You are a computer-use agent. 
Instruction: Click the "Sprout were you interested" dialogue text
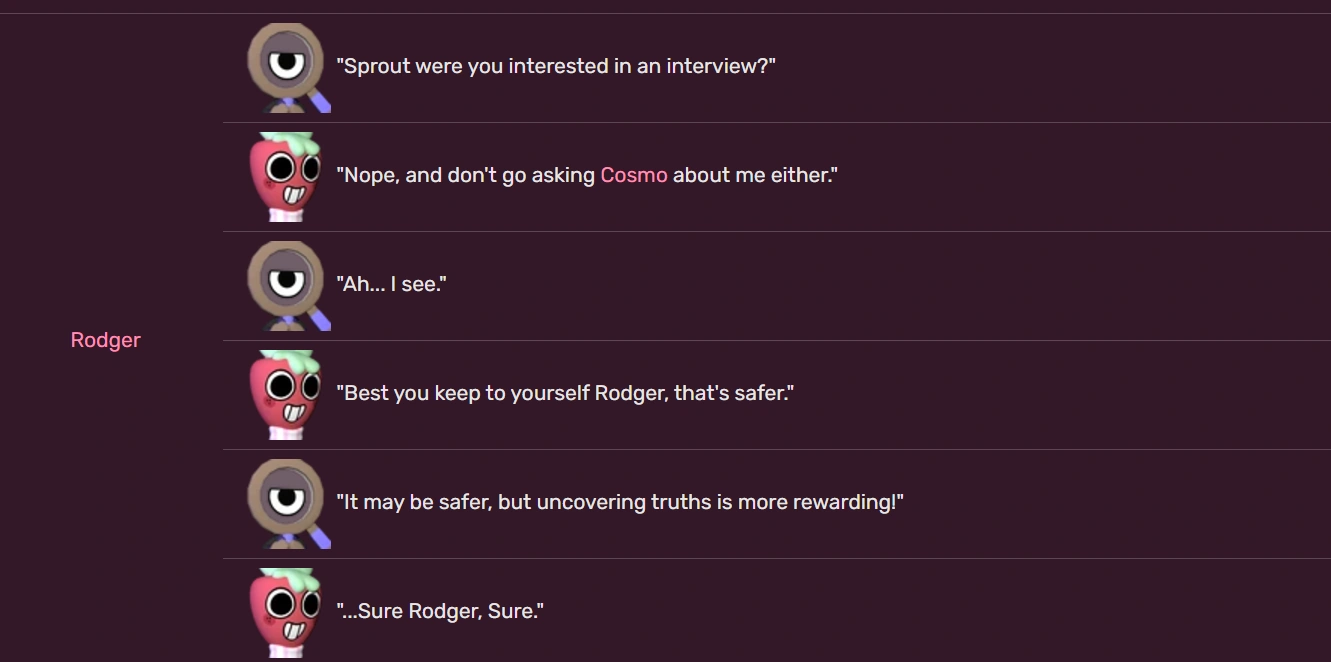pos(556,66)
